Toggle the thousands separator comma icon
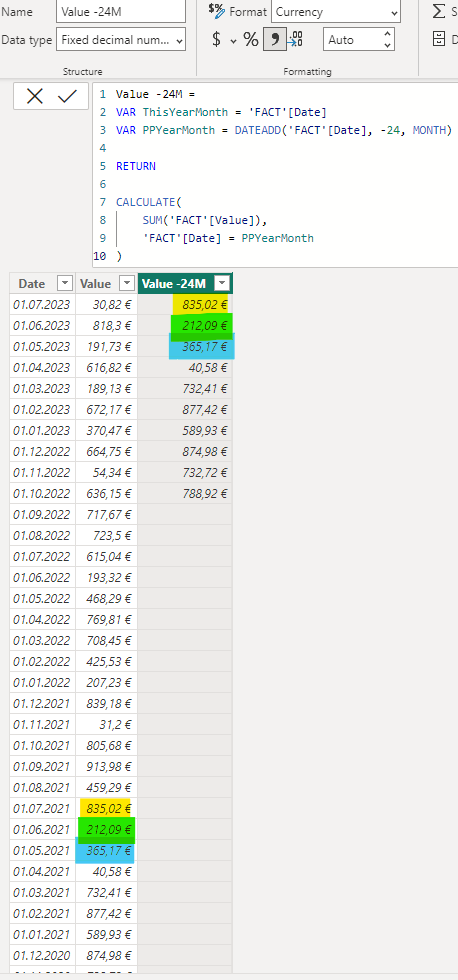 pos(274,40)
